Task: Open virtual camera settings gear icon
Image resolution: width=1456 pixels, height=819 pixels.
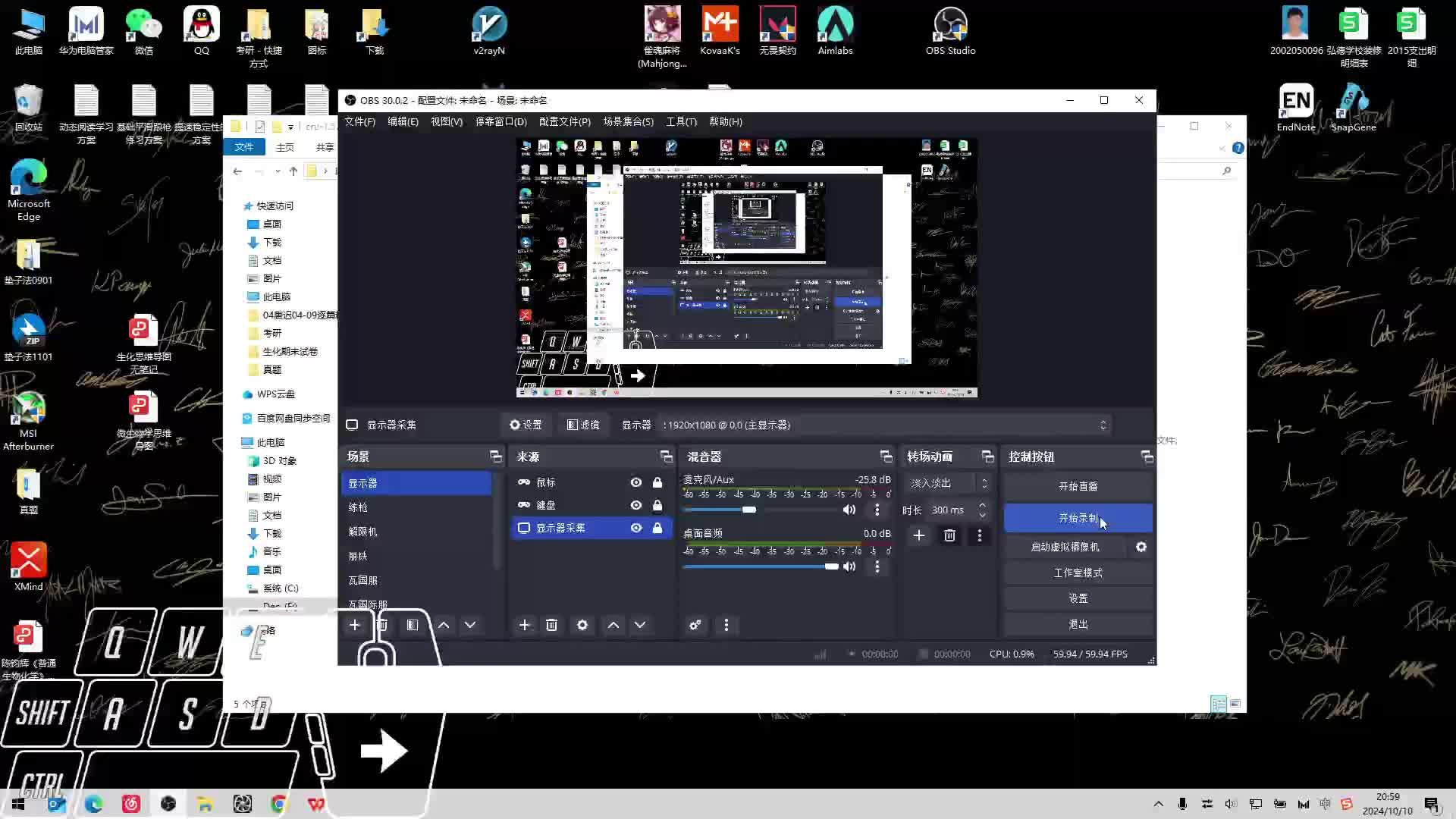Action: tap(1141, 547)
